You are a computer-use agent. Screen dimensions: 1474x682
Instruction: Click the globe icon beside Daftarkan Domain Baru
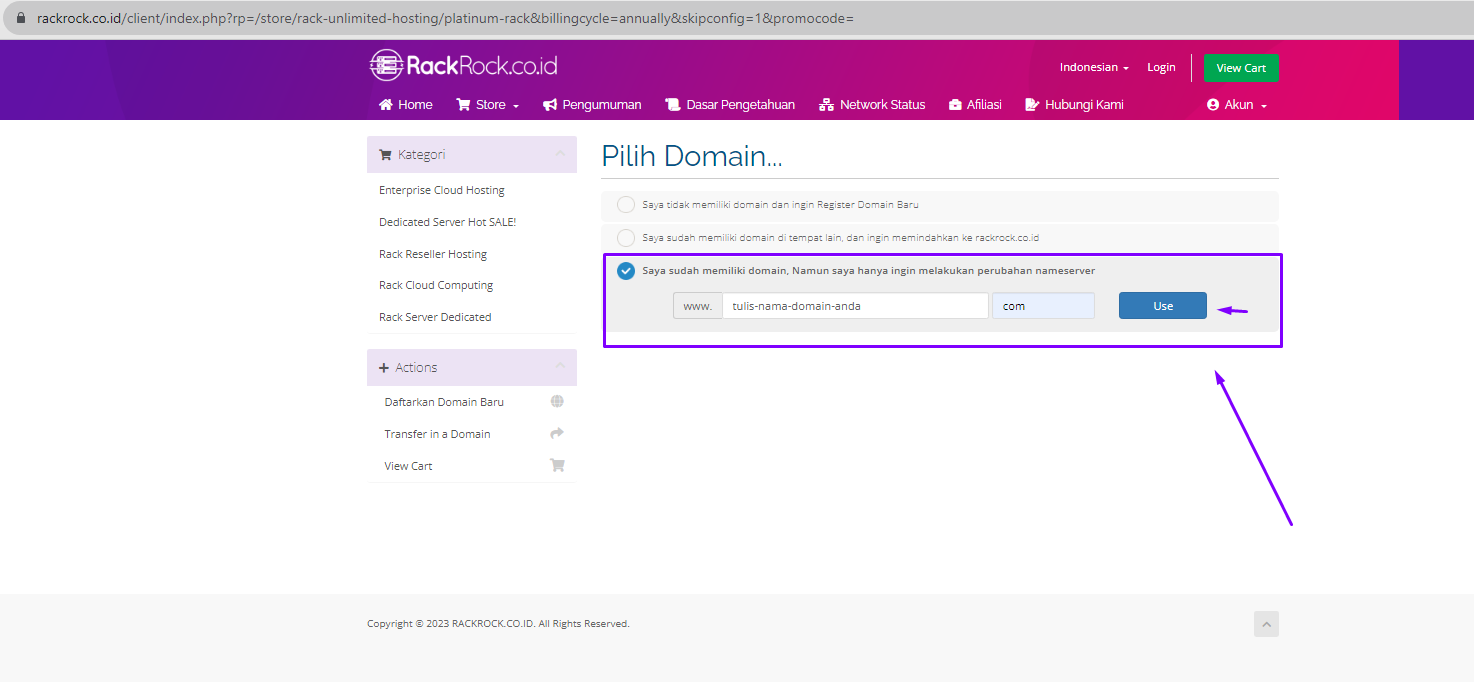(x=557, y=402)
